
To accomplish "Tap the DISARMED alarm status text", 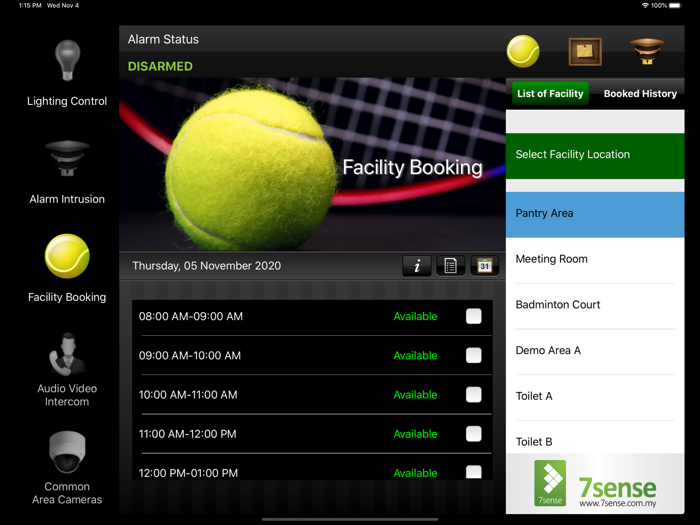I will click(x=160, y=67).
